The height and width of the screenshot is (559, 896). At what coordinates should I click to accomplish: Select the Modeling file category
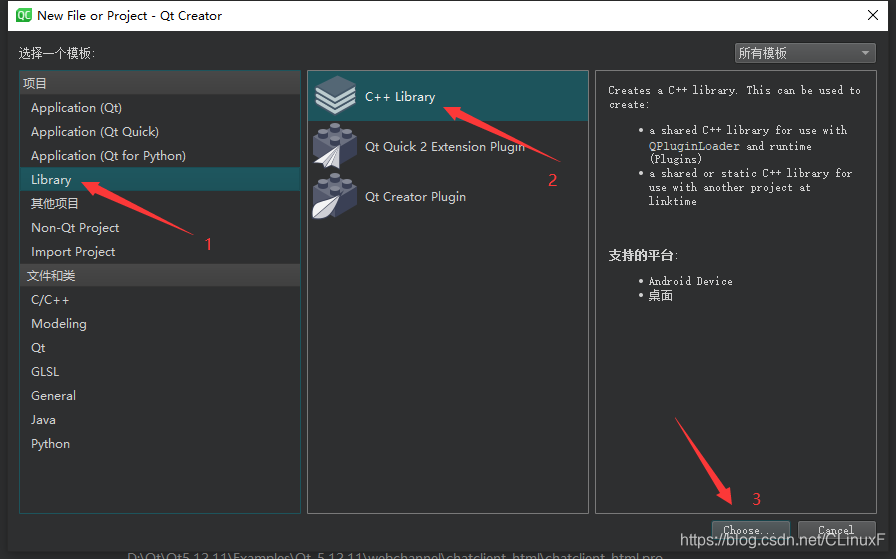160,324
